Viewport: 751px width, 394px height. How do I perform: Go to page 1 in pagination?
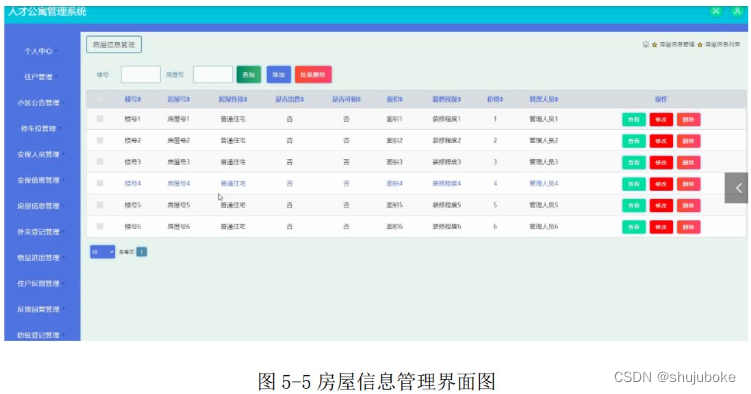click(142, 252)
